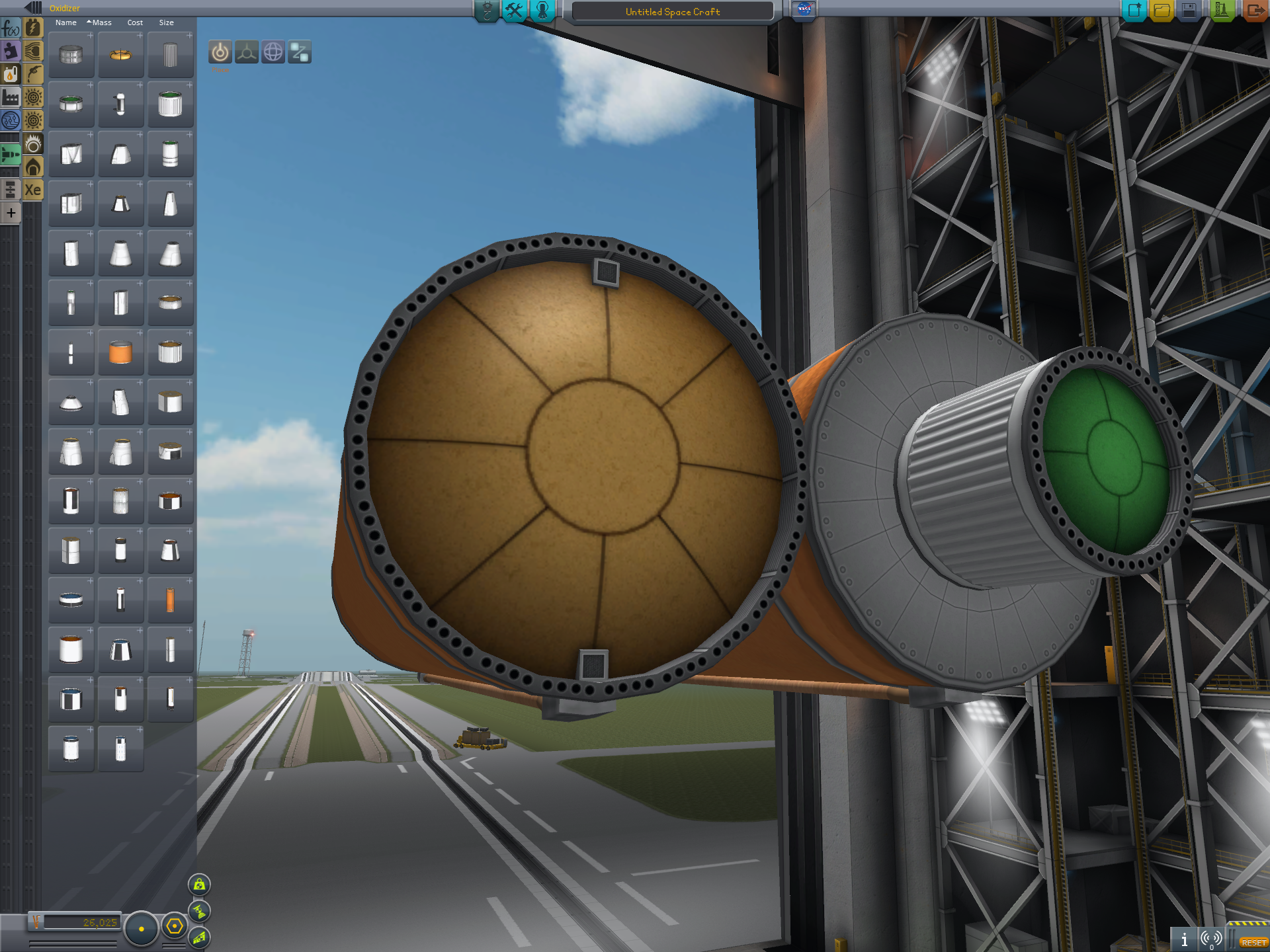Viewport: 1270px width, 952px height.
Task: Pick the orange toroidal tank part
Action: coord(120,56)
